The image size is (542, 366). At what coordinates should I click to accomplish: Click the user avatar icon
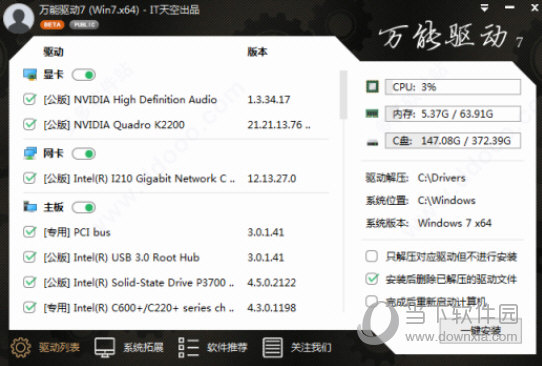point(19,18)
